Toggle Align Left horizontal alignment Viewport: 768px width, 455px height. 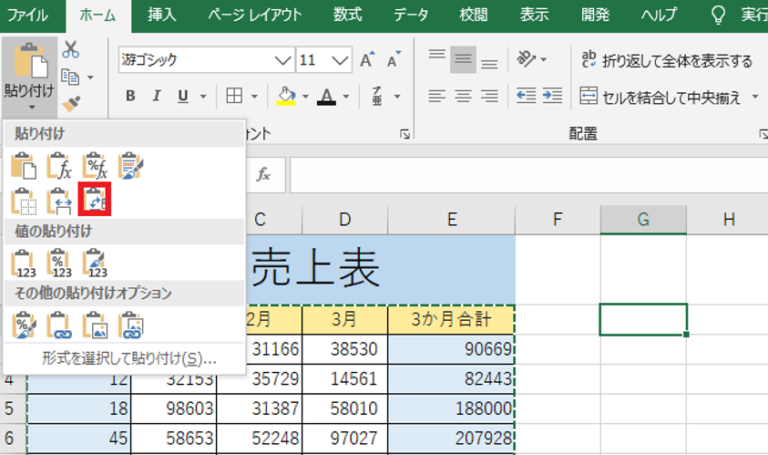point(437,96)
